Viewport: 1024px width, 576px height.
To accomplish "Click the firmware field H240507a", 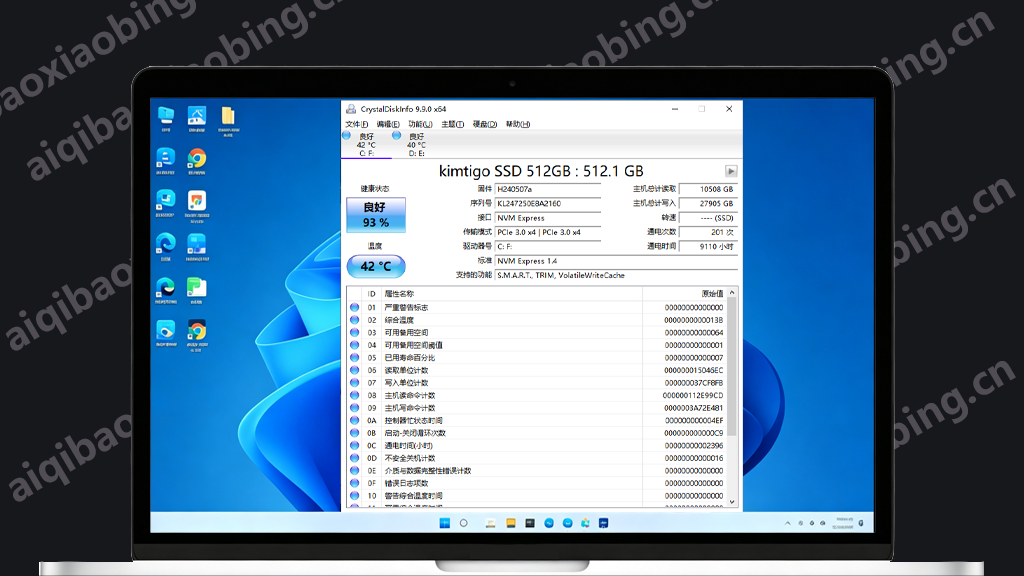I will pos(547,189).
